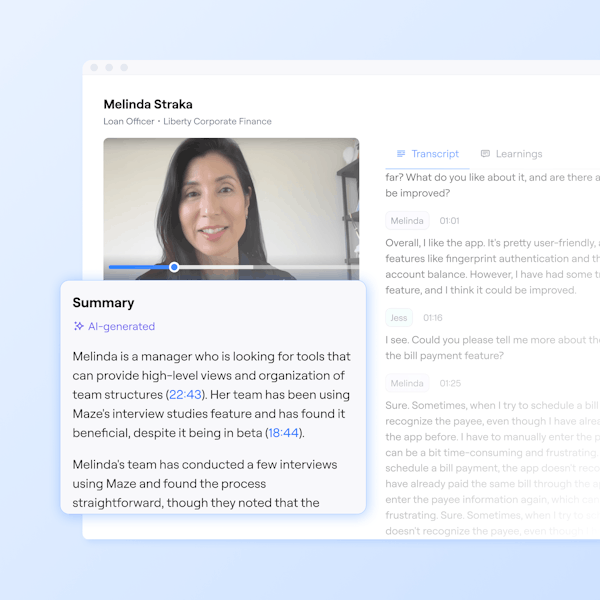
Task: Jump to timestamp 18:44 in summary
Action: tap(283, 433)
